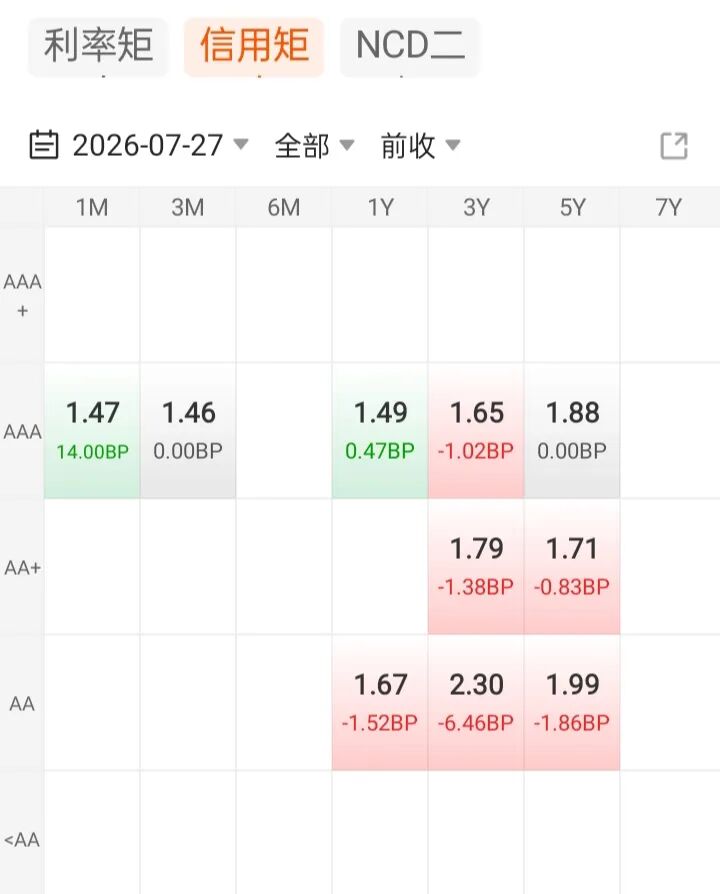Open the NCD二 tab
Screen dimensions: 720x894
tap(410, 46)
